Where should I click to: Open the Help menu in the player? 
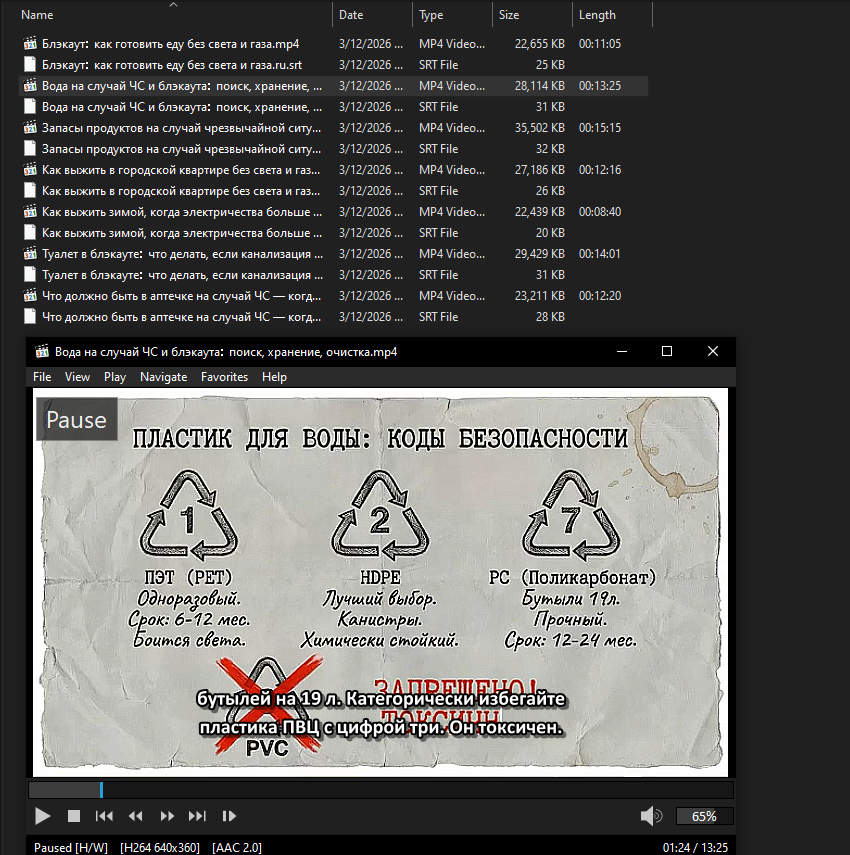point(274,377)
